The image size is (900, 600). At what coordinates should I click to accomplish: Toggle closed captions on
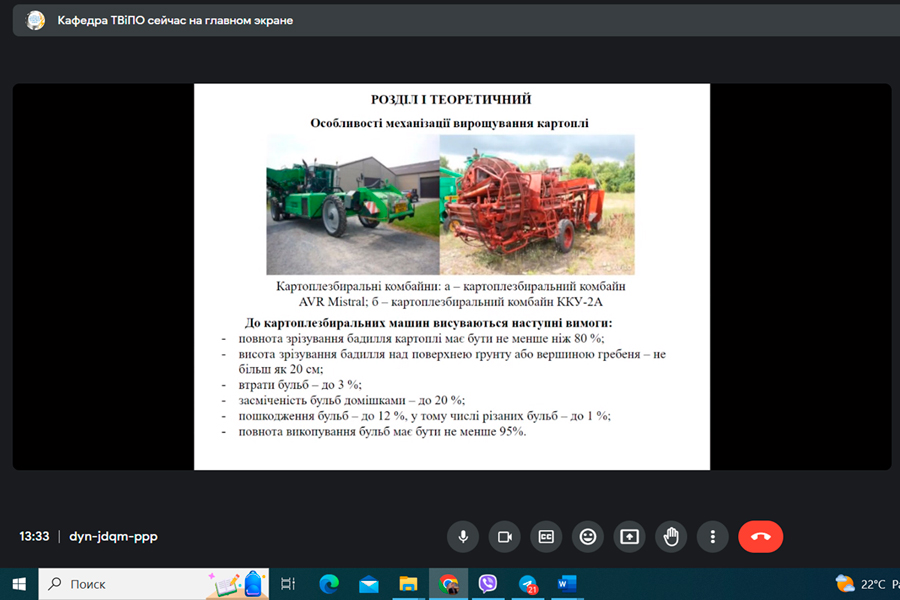tap(546, 536)
